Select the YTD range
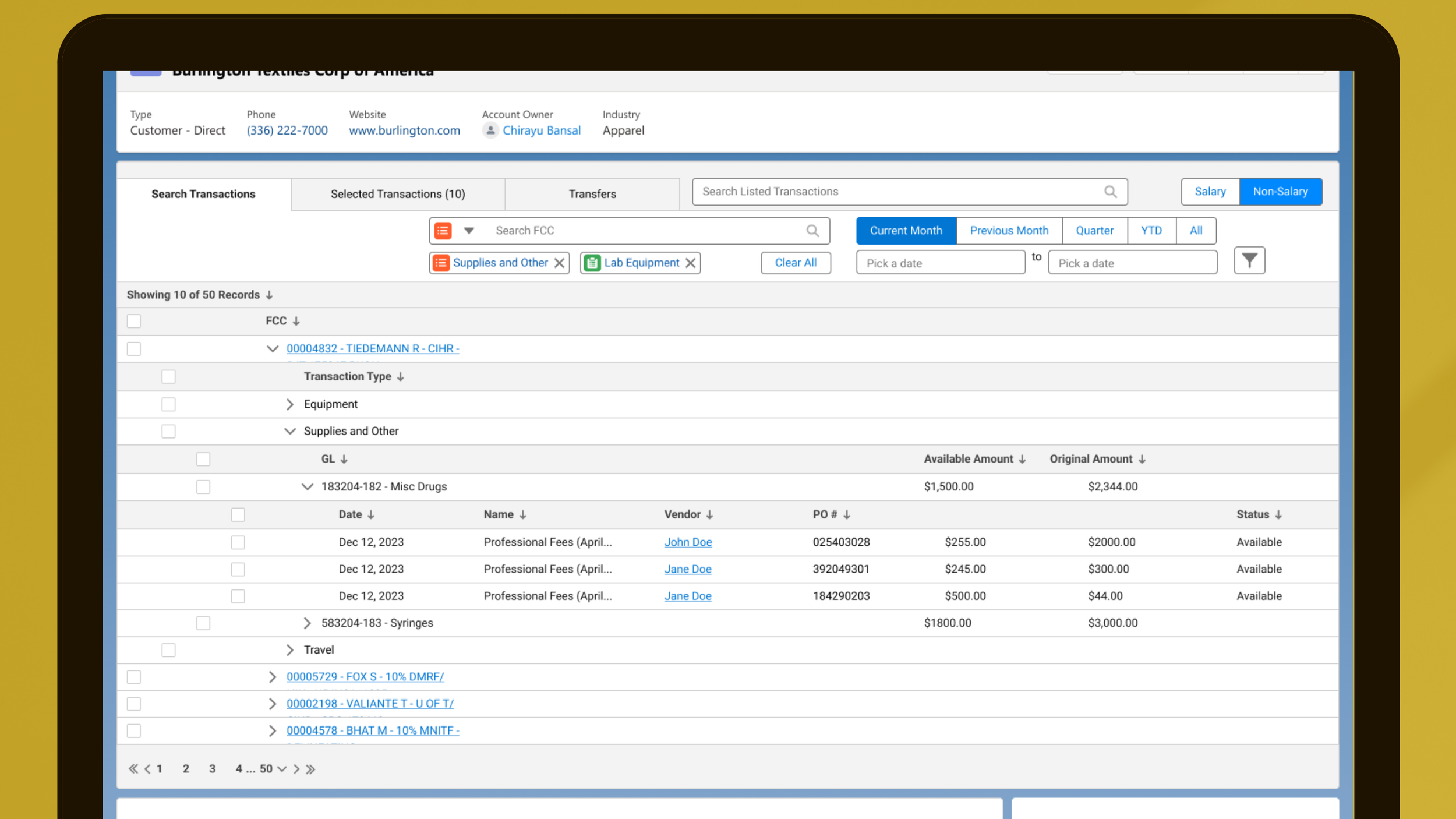This screenshot has width=1456, height=819. coord(1151,231)
